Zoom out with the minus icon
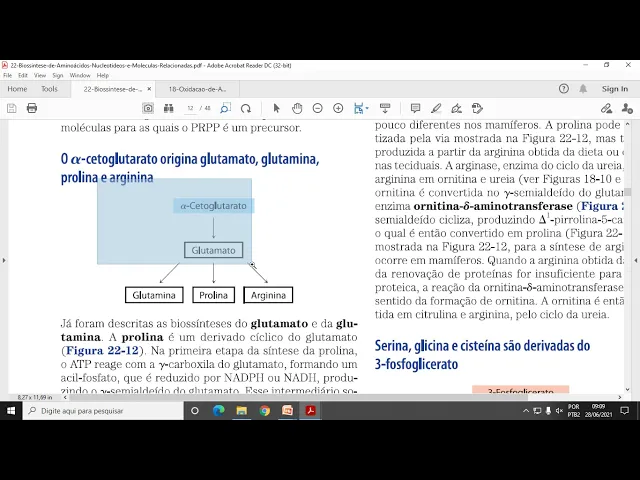The height and width of the screenshot is (480, 640). 318,108
